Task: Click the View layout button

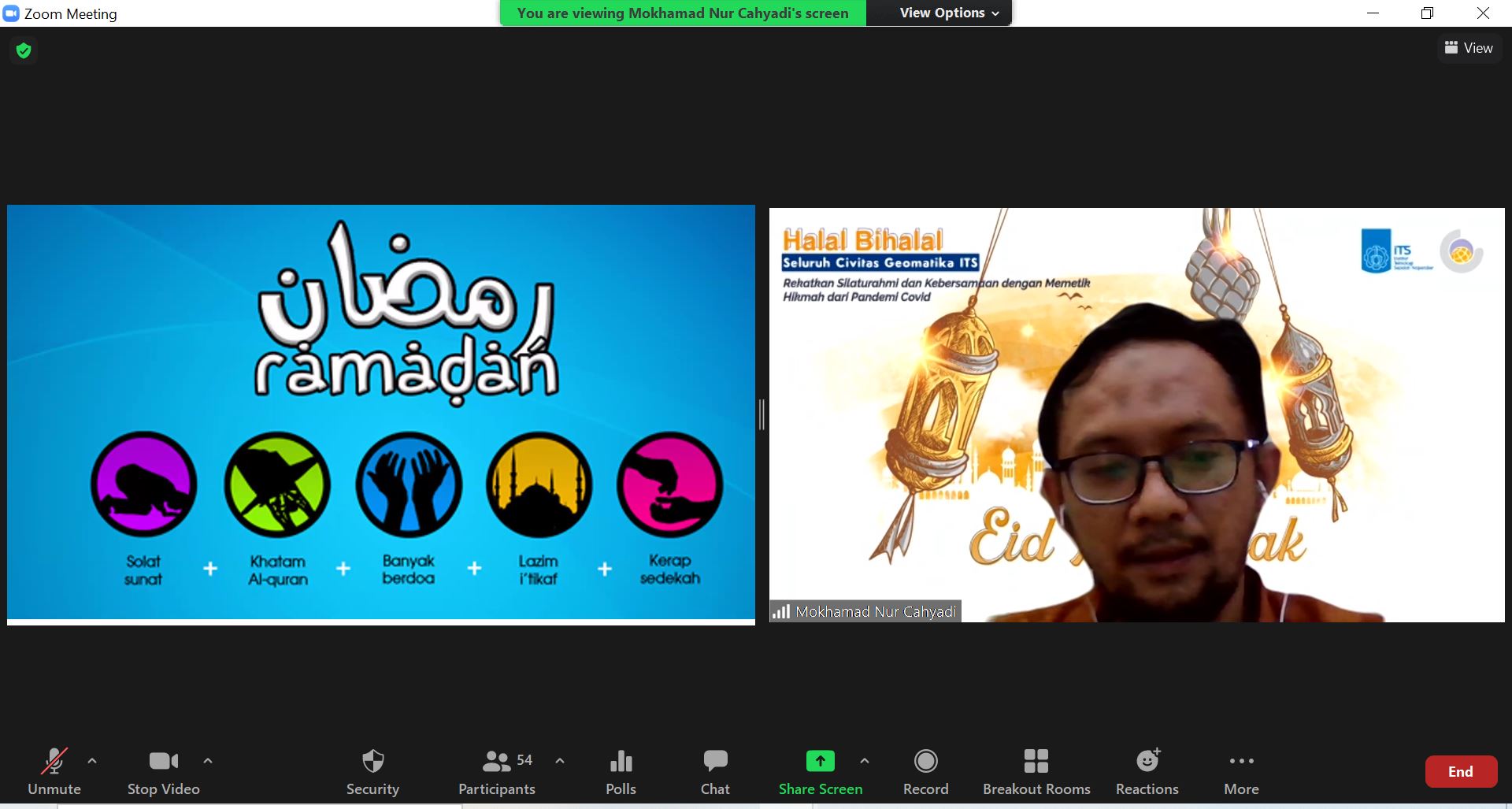Action: tap(1469, 48)
